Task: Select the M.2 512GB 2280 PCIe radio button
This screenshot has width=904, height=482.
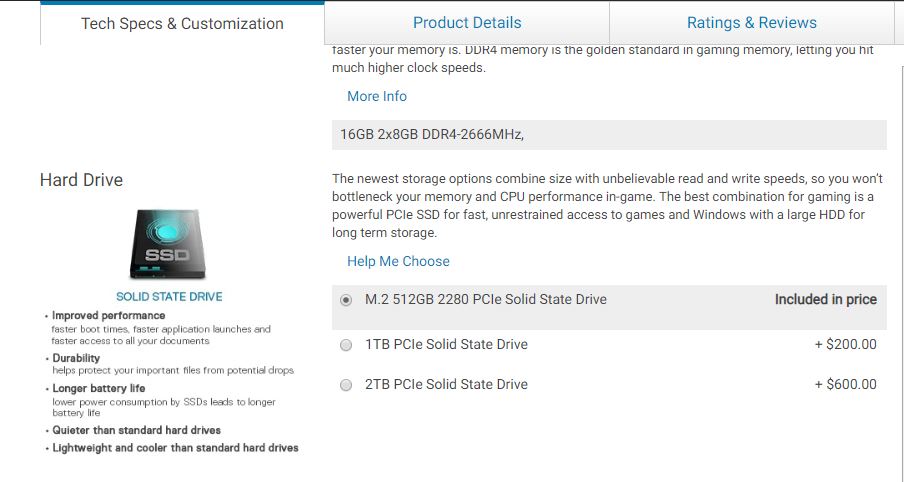Action: (346, 300)
